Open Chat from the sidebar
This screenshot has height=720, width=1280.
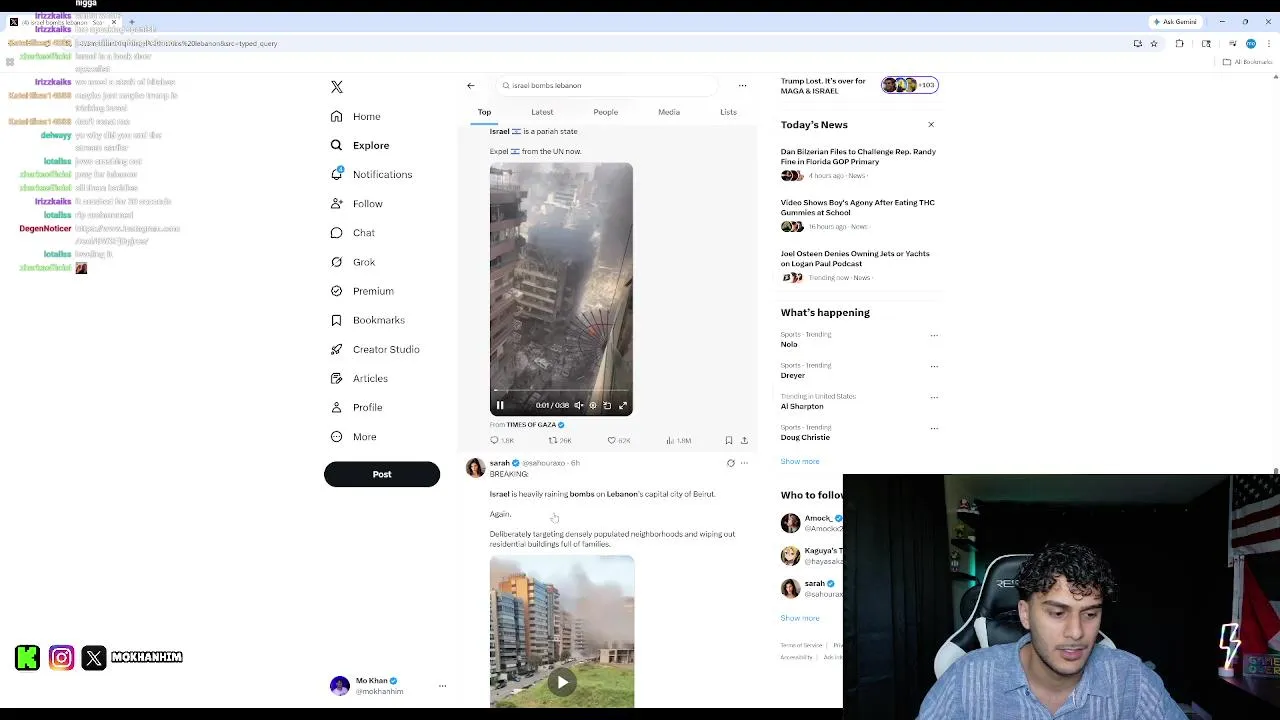[352, 233]
